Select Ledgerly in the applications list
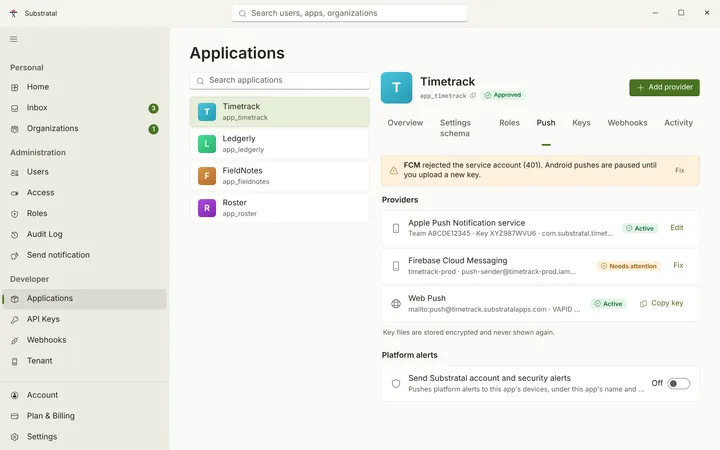This screenshot has width=720, height=450. (x=279, y=144)
